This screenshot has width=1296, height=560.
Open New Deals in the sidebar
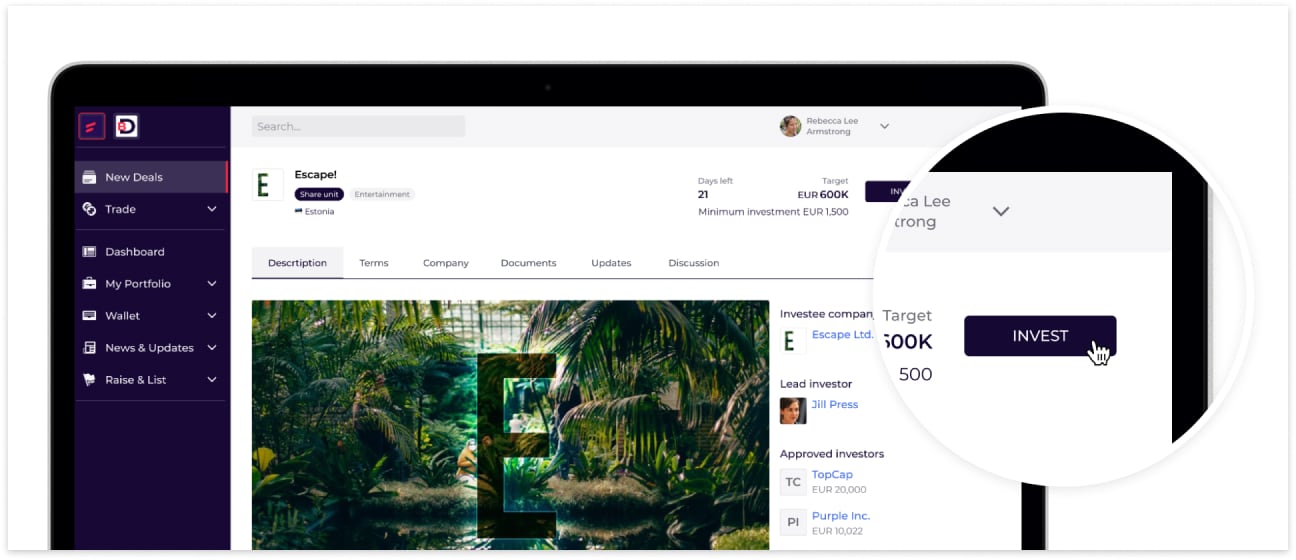151,177
